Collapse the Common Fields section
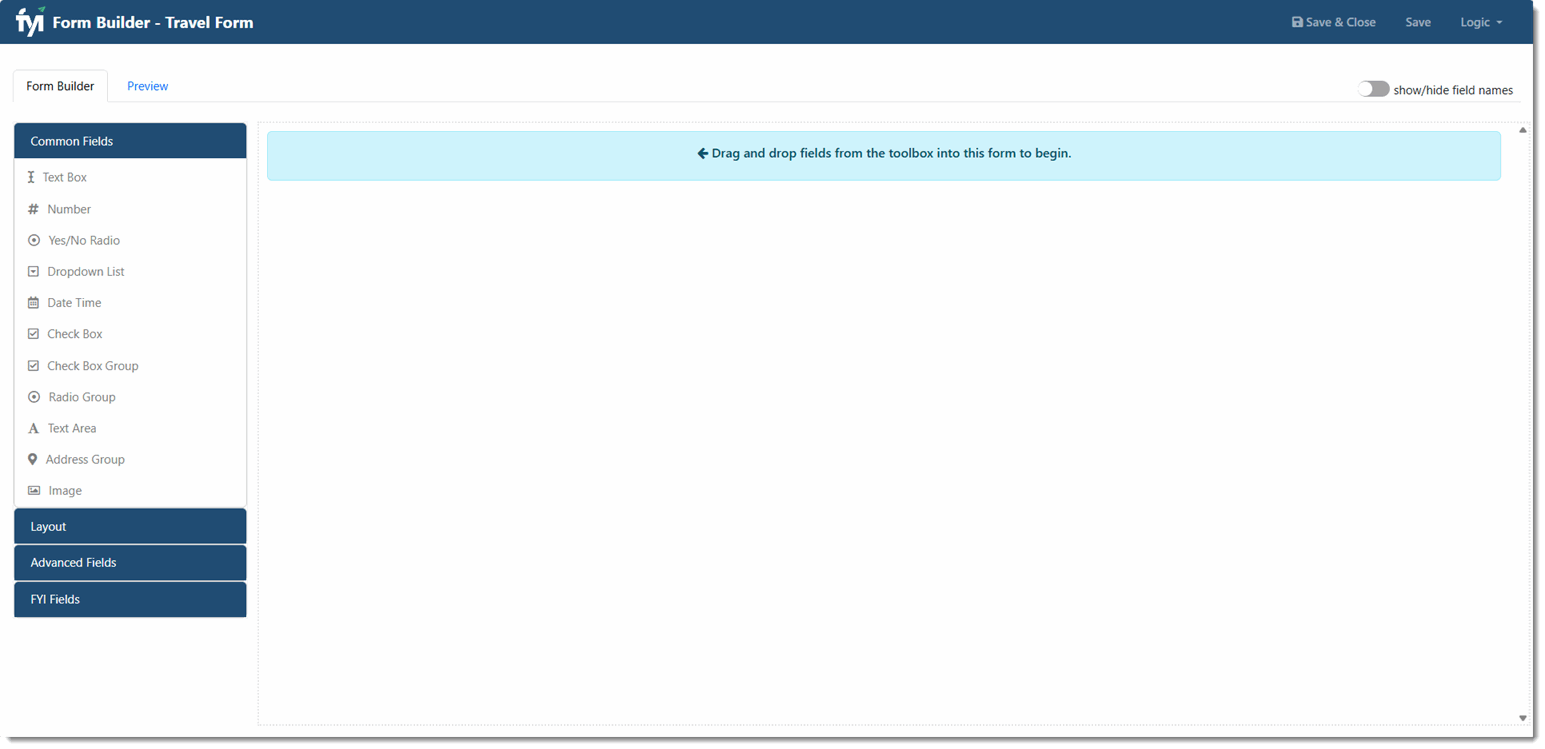 coord(130,141)
